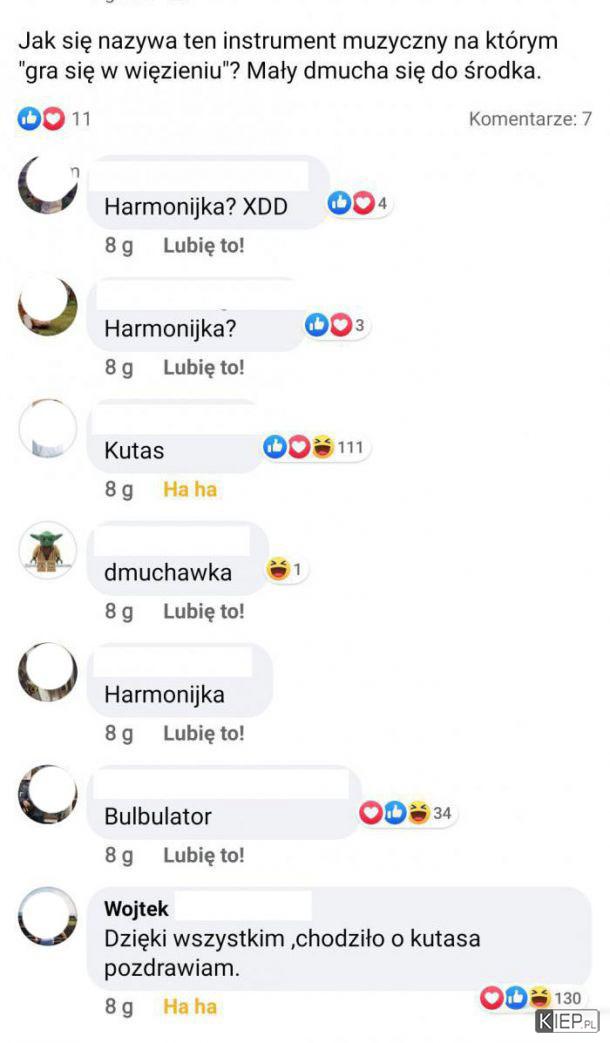The width and height of the screenshot is (610, 1043).
Task: Toggle 'Ha ha' reaction on 'Kutas' comment
Action: point(190,490)
